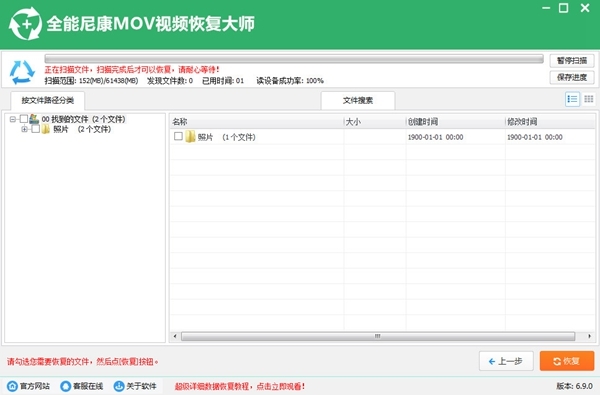Click the 暂停扫描 button

572,60
